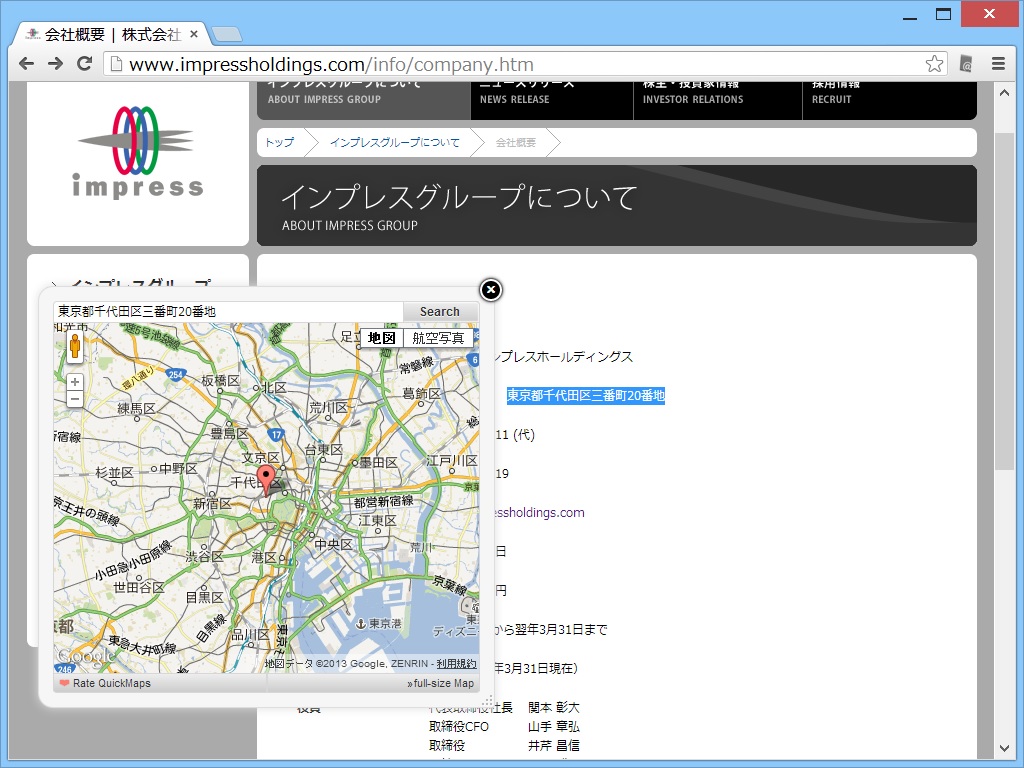
Task: Expand the インプレスグループ sidebar section
Action: [140, 283]
